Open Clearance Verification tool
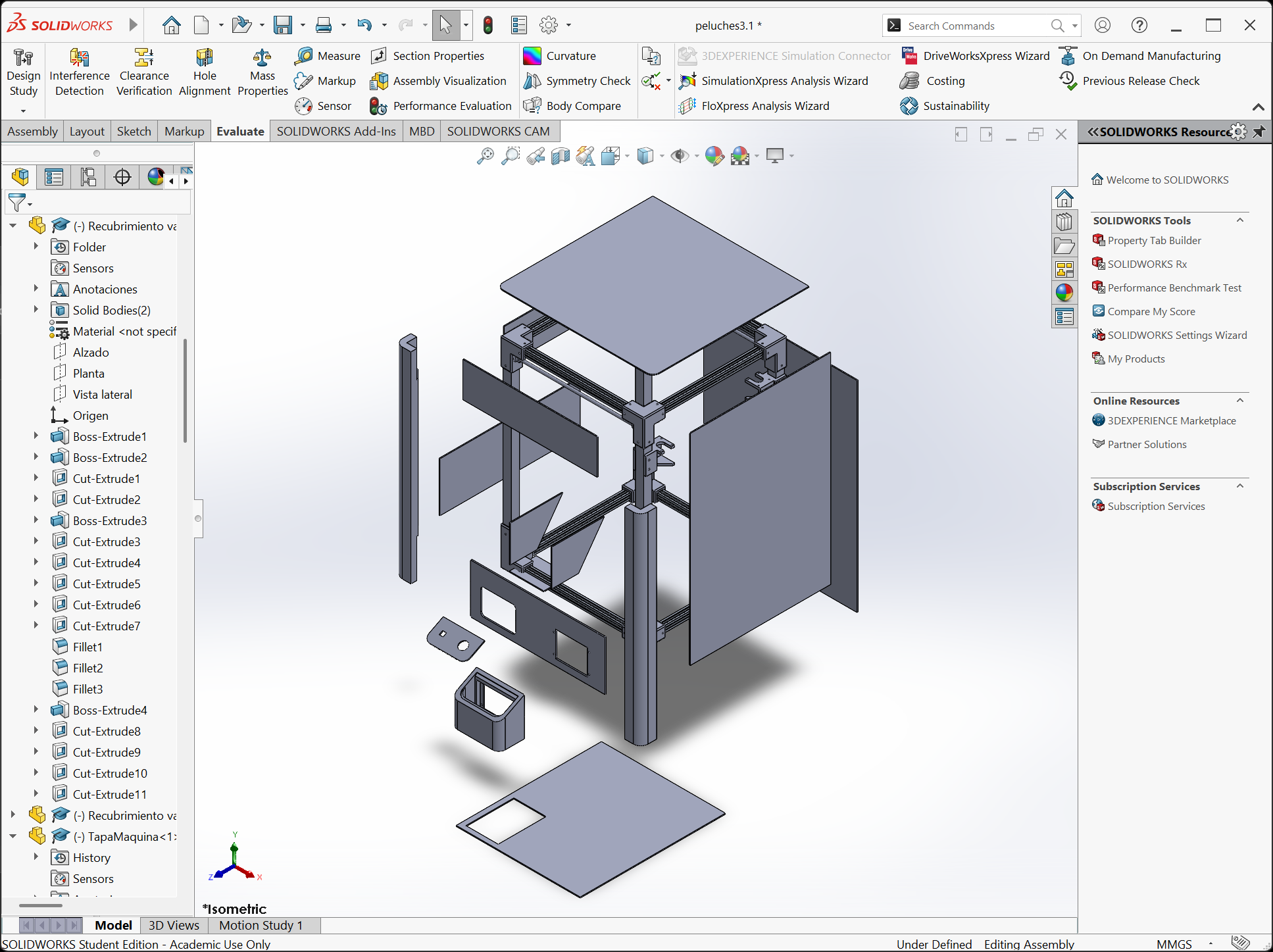The height and width of the screenshot is (952, 1273). pyautogui.click(x=144, y=72)
